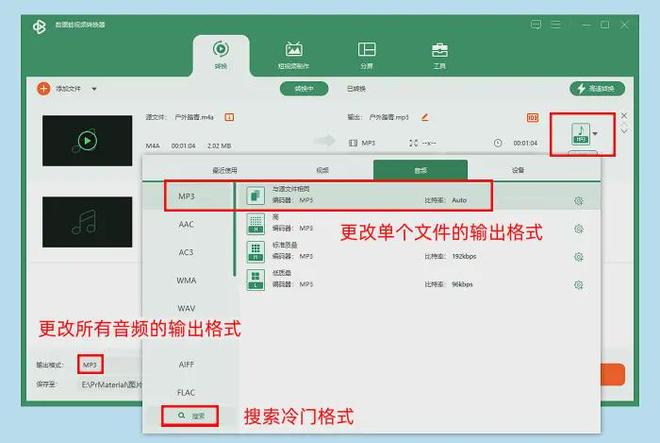Click the standard quality preset grid icon
This screenshot has height=443, width=660.
tap(255, 251)
